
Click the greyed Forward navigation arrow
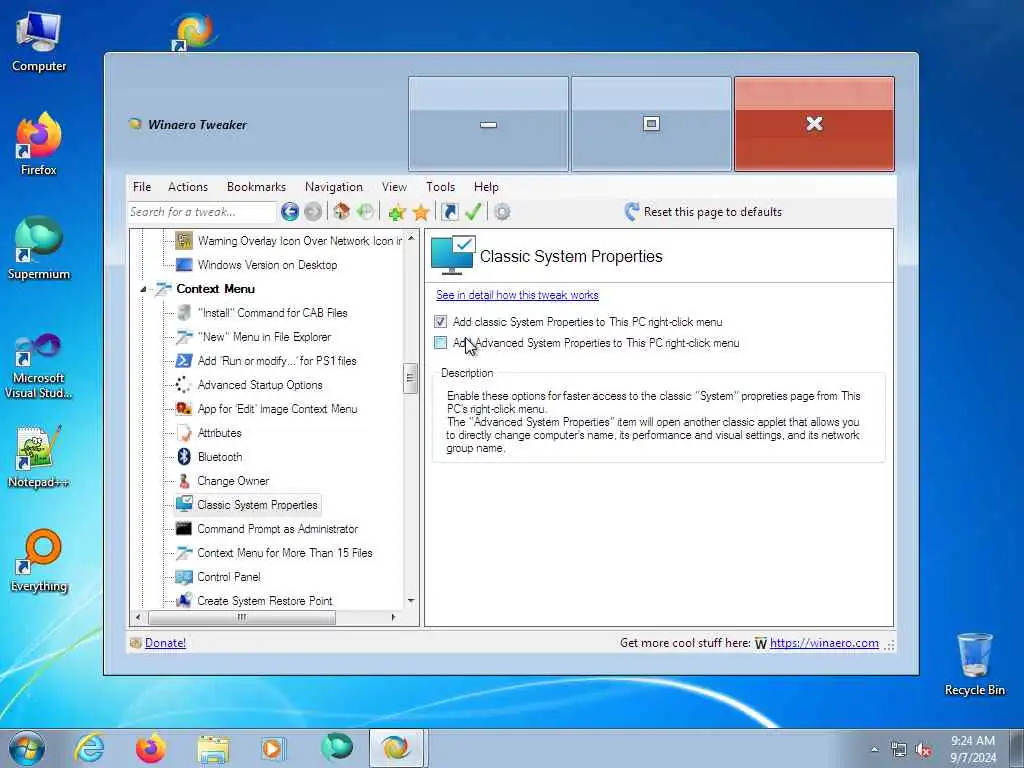point(313,212)
